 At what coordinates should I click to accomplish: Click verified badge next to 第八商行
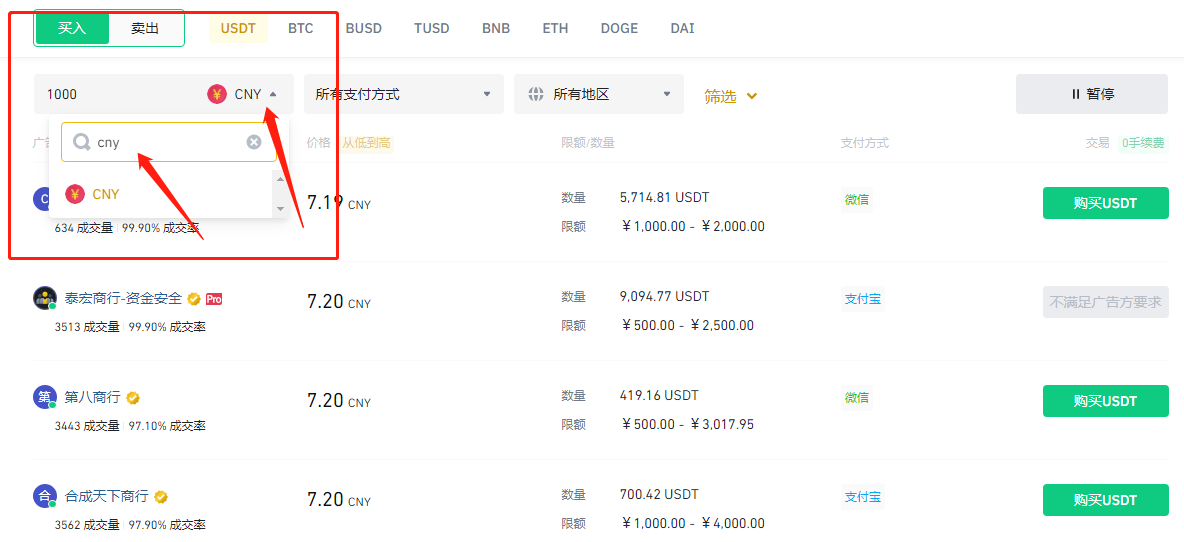click(133, 398)
